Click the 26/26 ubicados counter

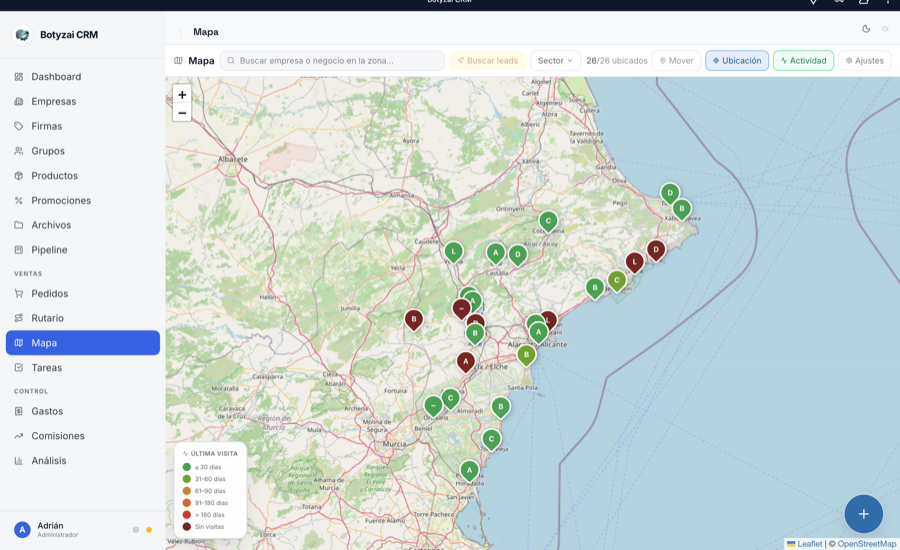tap(617, 60)
